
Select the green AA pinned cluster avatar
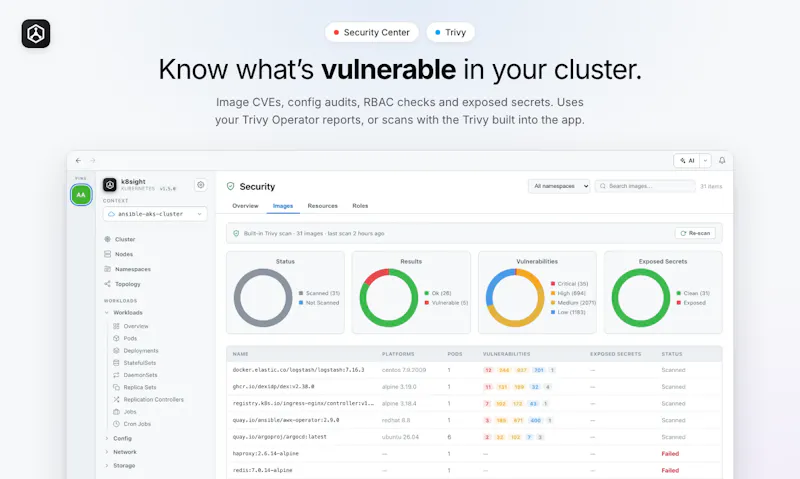click(x=81, y=195)
